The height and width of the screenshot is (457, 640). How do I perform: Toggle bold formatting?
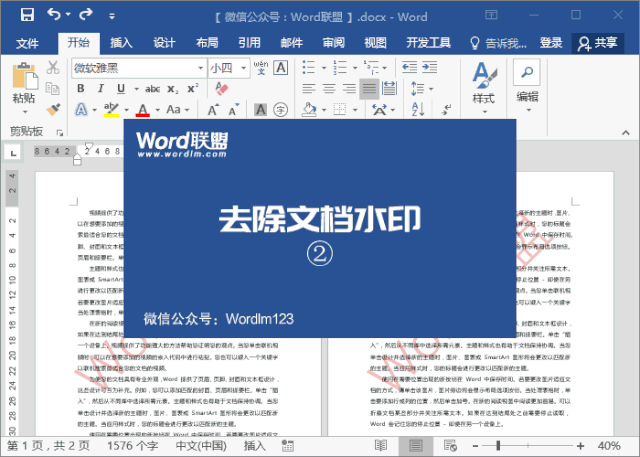tap(81, 89)
